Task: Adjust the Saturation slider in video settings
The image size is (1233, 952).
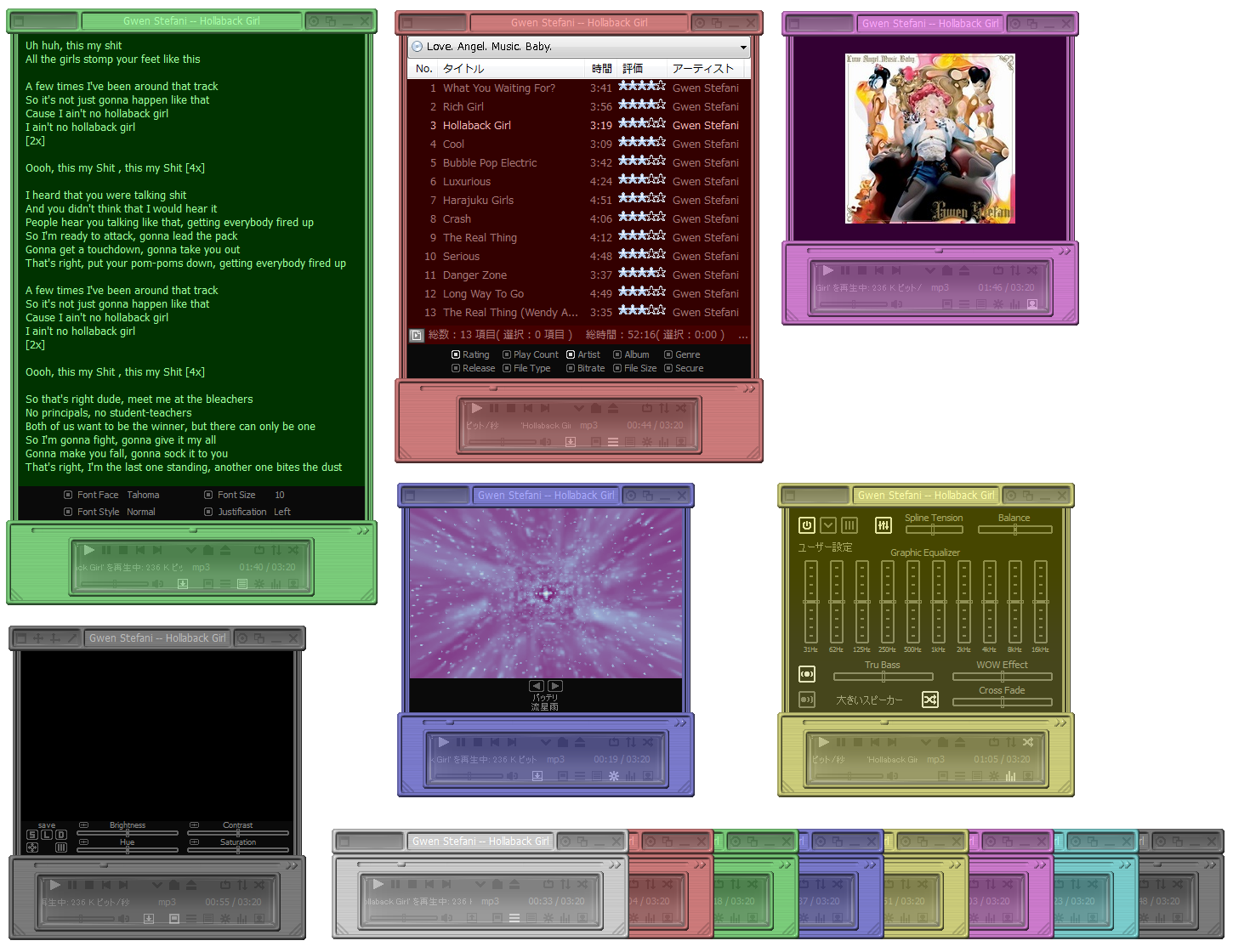Action: 238,850
